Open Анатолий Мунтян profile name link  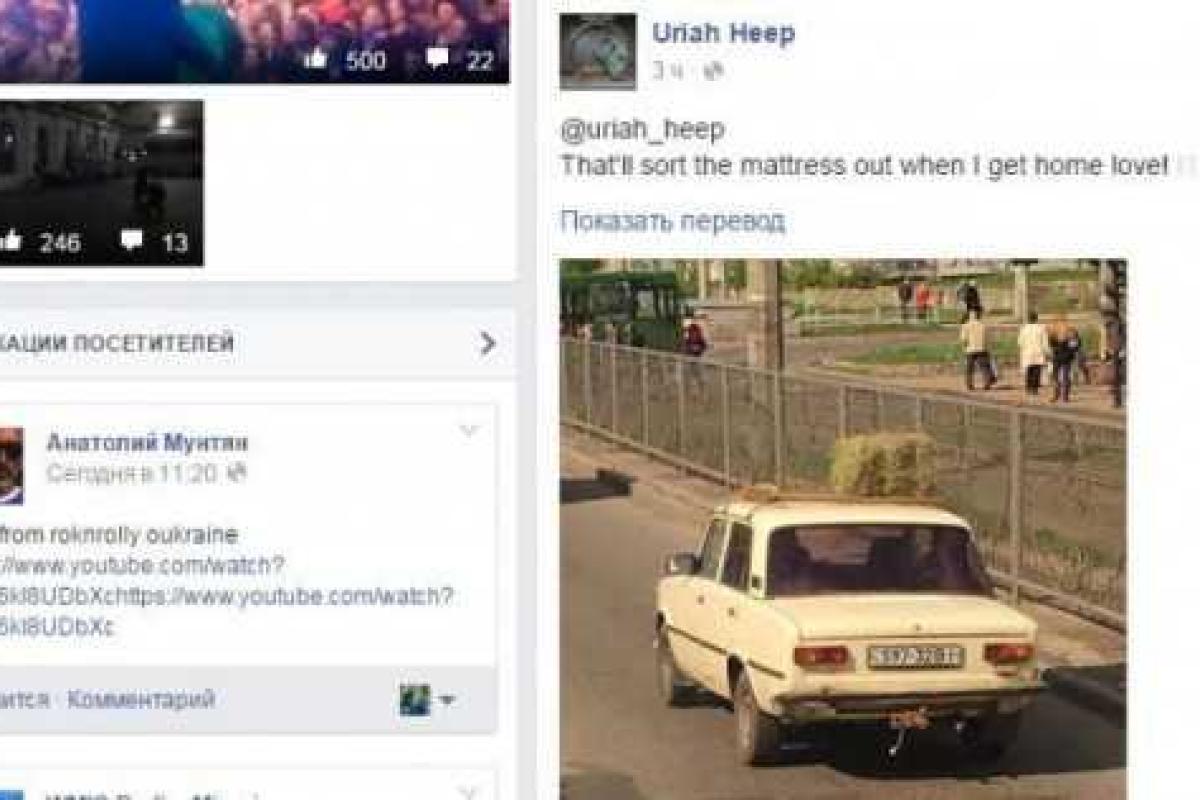point(147,442)
